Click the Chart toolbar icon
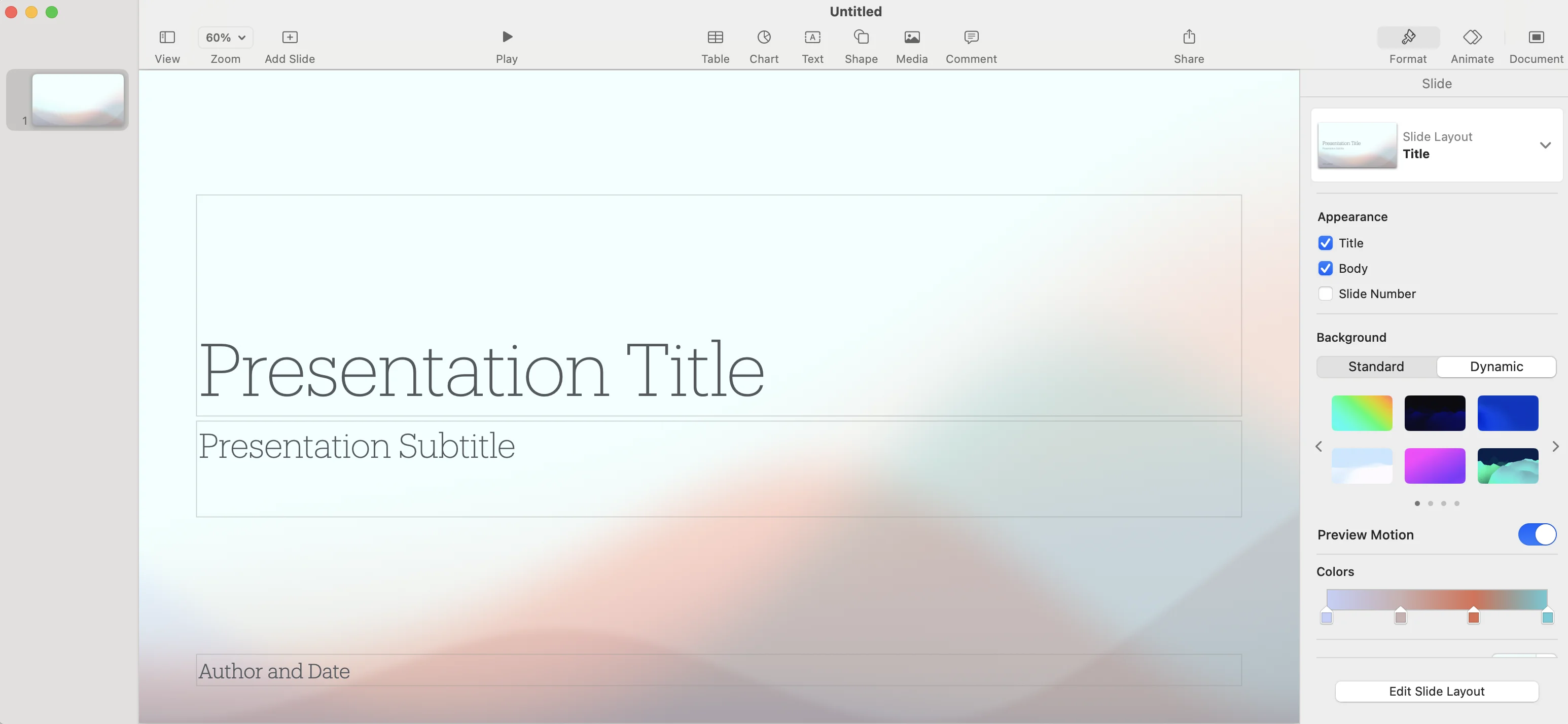The height and width of the screenshot is (724, 1568). [764, 38]
